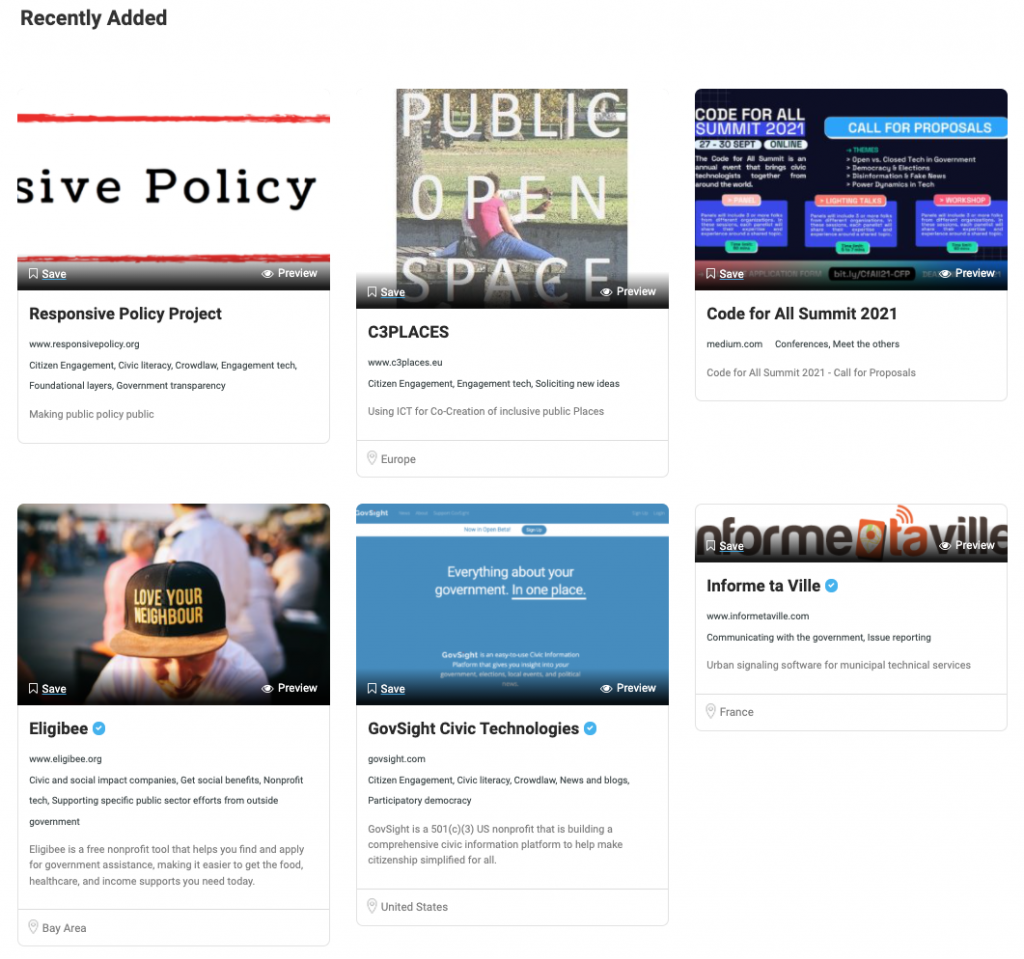
Task: Click the bookmark icon on Eligibee card
Action: coord(33,689)
